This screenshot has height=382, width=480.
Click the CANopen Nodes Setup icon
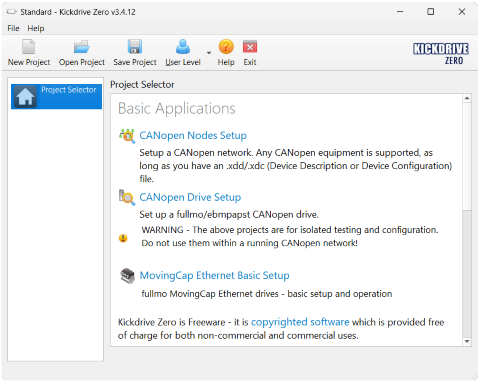(x=127, y=136)
